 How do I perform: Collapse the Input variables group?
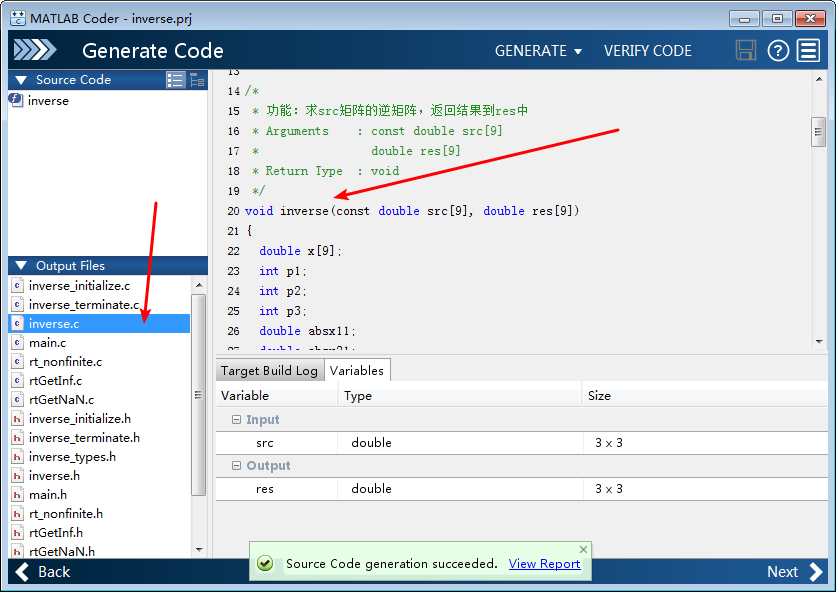tap(236, 420)
